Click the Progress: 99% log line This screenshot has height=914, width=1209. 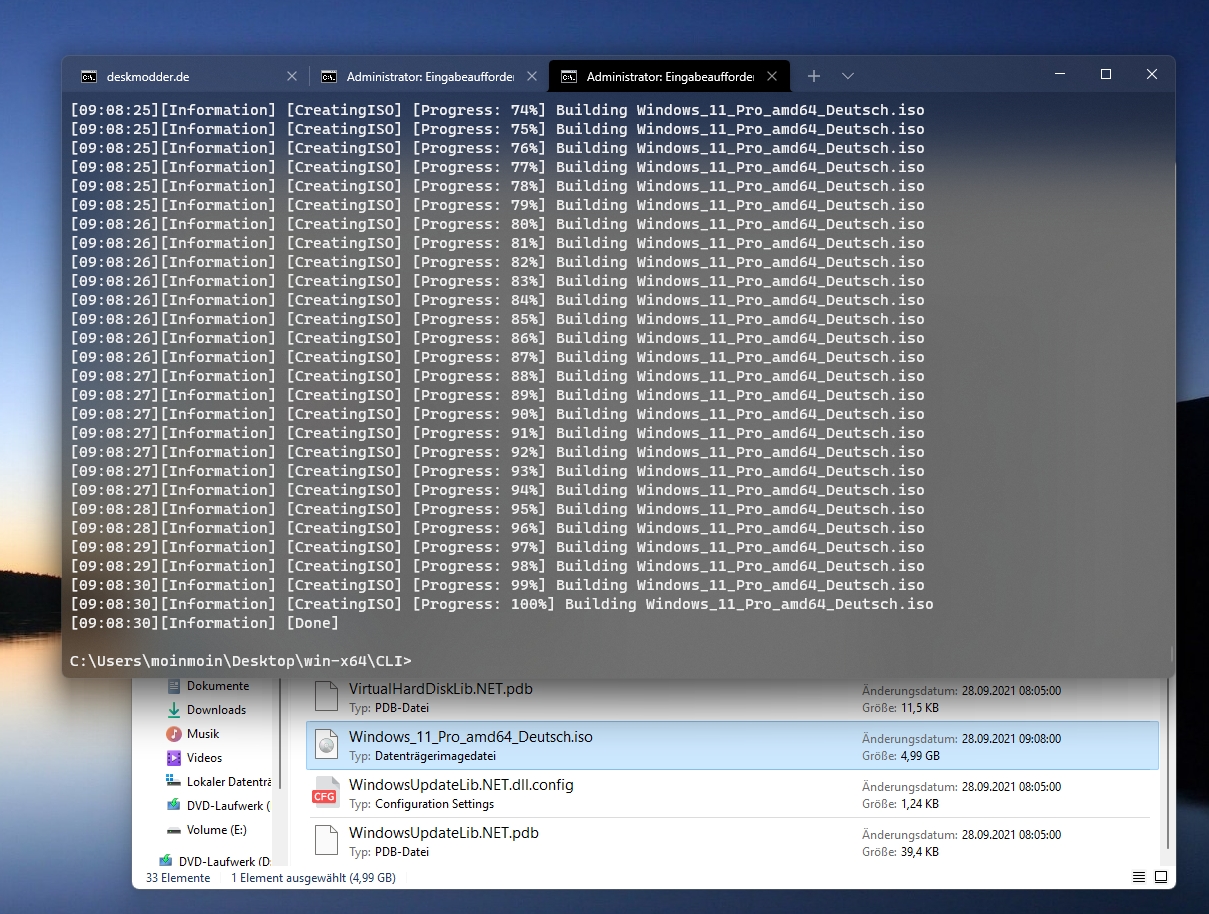(x=497, y=585)
